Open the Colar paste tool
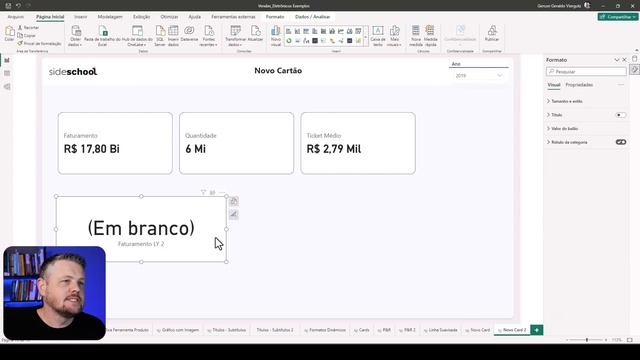The image size is (640, 360). click(9, 33)
